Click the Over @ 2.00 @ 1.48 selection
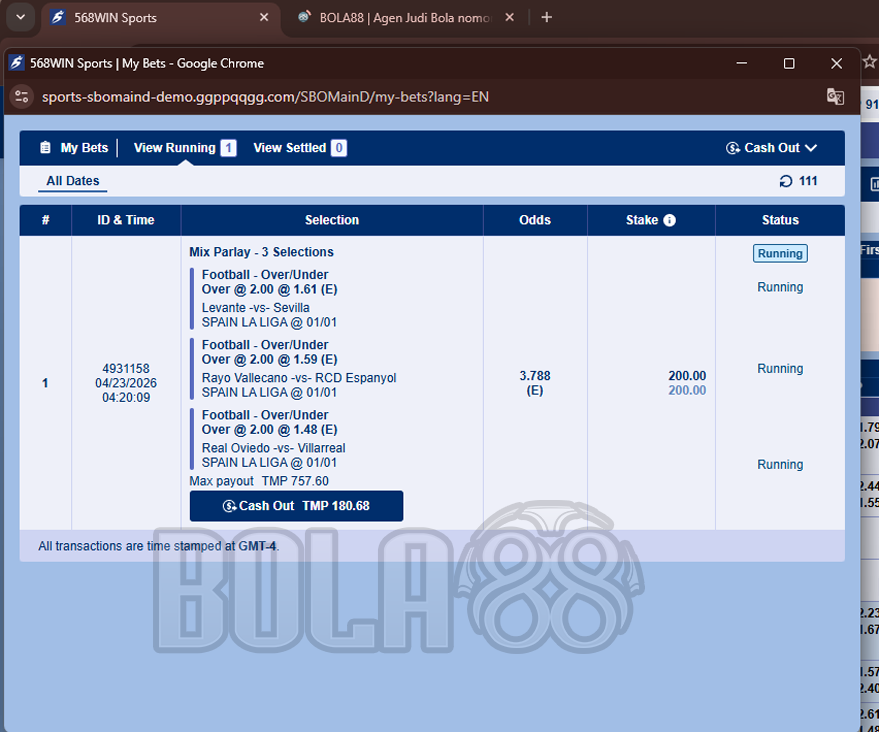The height and width of the screenshot is (732, 879). [270, 429]
